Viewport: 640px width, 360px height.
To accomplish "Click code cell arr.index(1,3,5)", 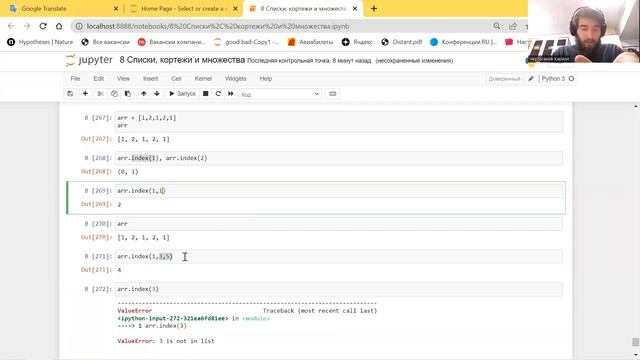I will [x=339, y=256].
